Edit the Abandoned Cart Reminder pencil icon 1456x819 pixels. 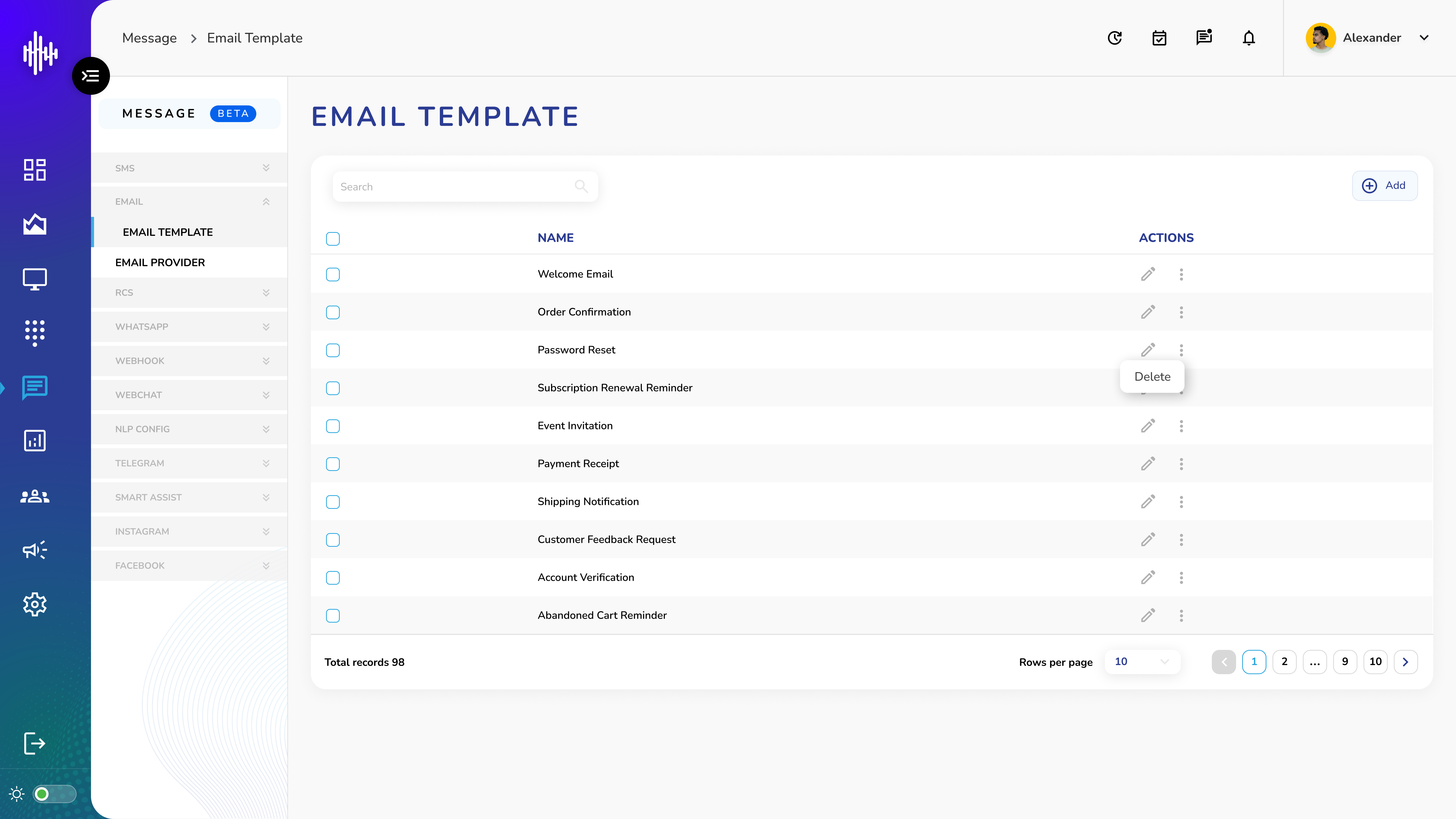[1148, 616]
